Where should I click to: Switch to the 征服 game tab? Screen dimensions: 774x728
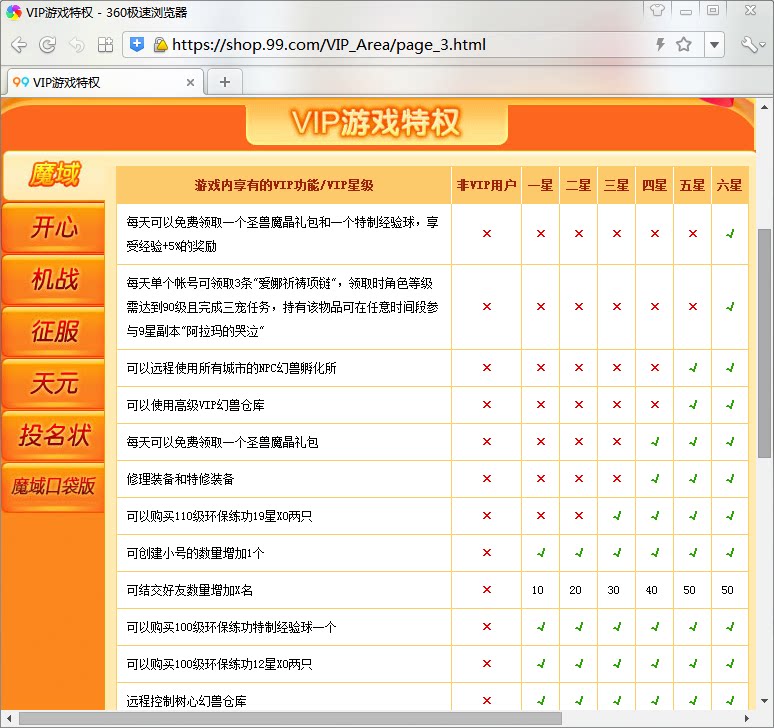pyautogui.click(x=54, y=331)
